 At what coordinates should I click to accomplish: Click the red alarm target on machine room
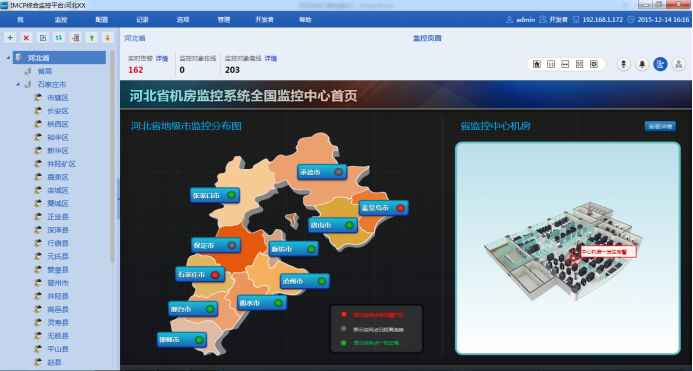tap(573, 257)
